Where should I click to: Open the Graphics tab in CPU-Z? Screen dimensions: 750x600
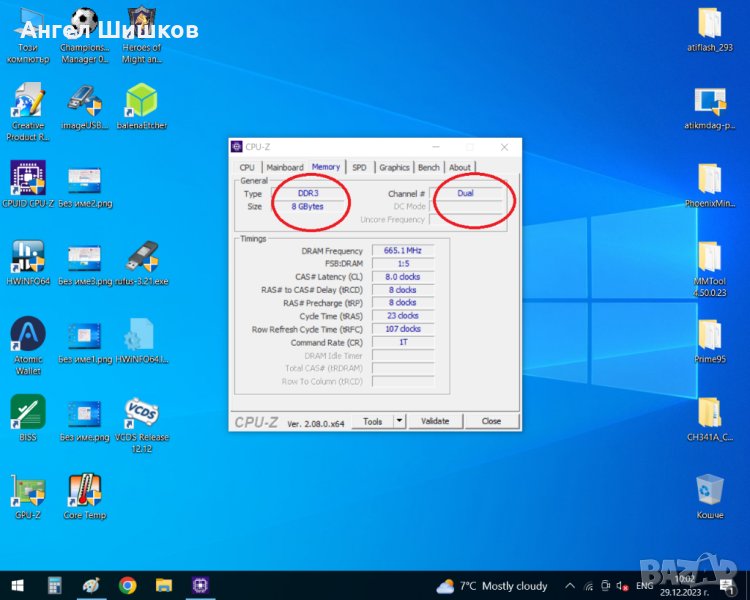point(394,167)
